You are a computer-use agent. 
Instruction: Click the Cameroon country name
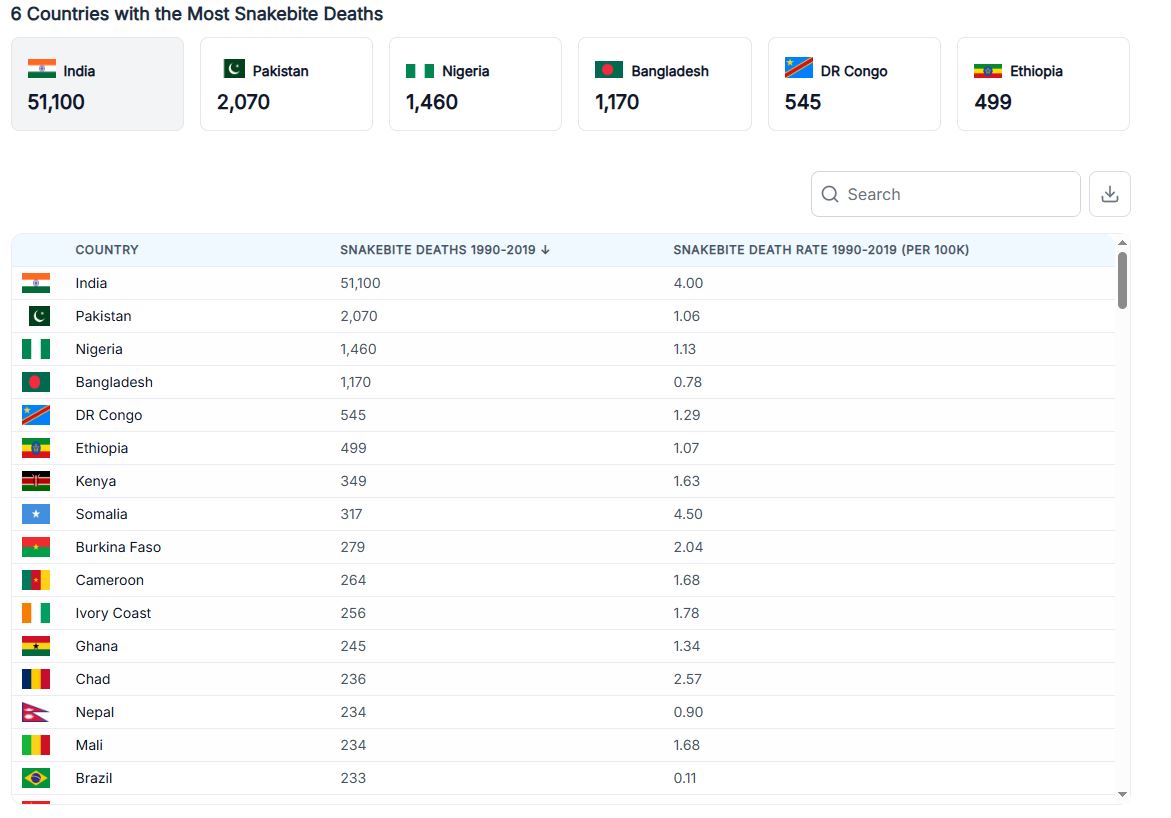(x=110, y=580)
